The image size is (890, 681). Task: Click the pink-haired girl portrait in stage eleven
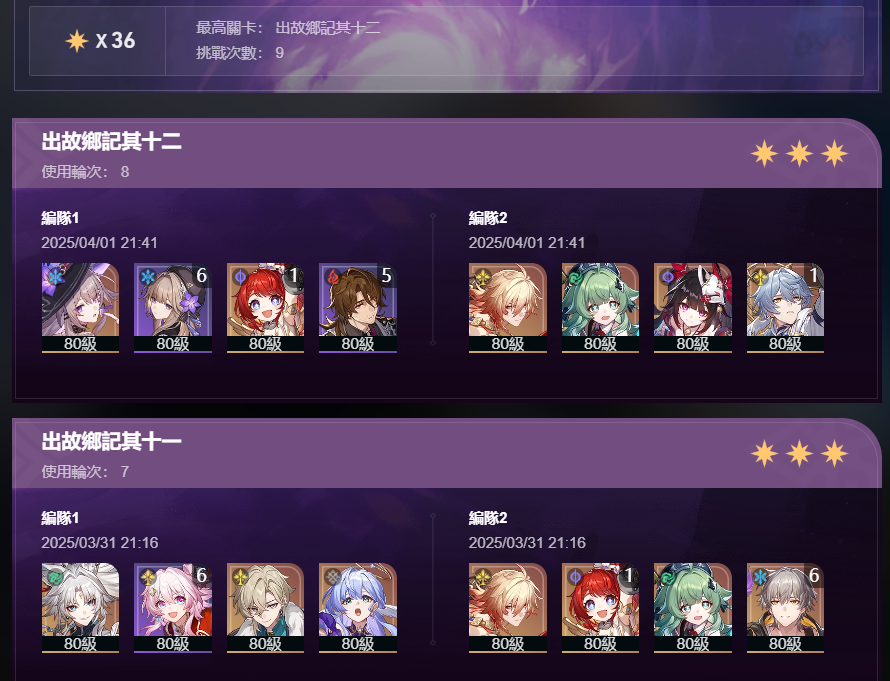coord(173,608)
